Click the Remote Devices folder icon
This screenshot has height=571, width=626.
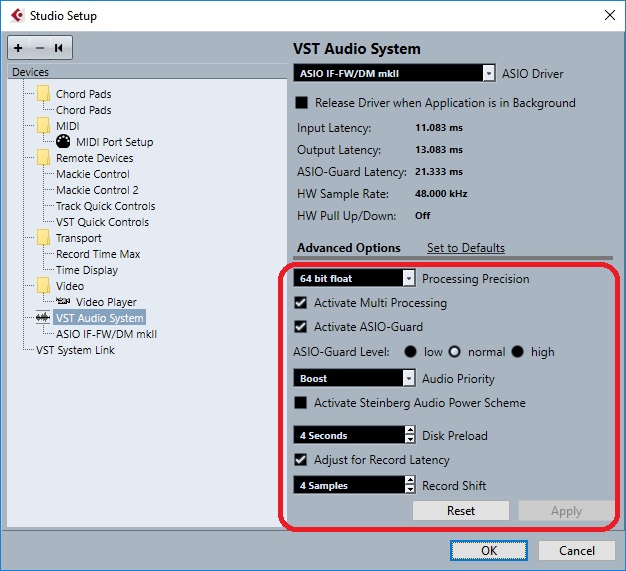coord(43,158)
